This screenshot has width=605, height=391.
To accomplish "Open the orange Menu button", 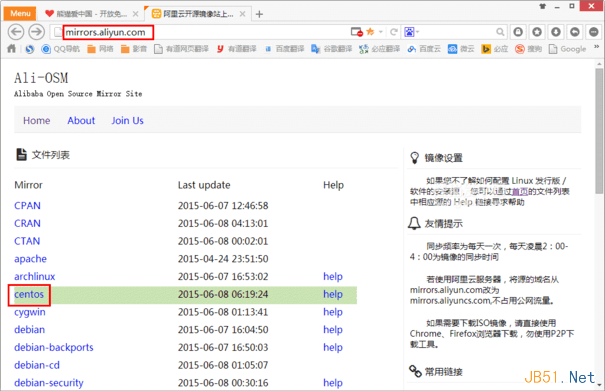I will pos(20,14).
